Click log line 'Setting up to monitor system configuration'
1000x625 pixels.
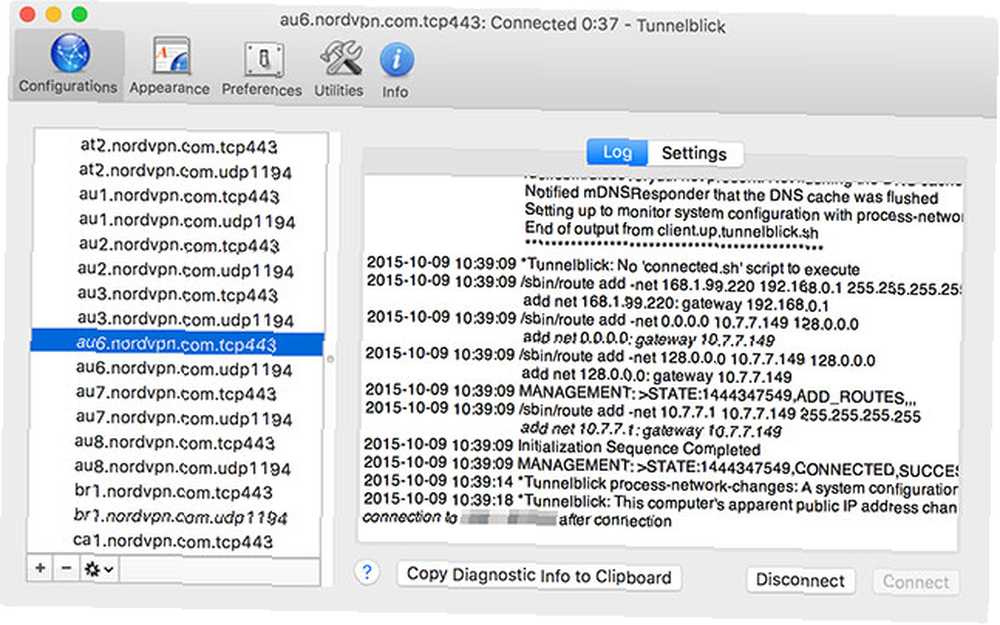[x=743, y=212]
